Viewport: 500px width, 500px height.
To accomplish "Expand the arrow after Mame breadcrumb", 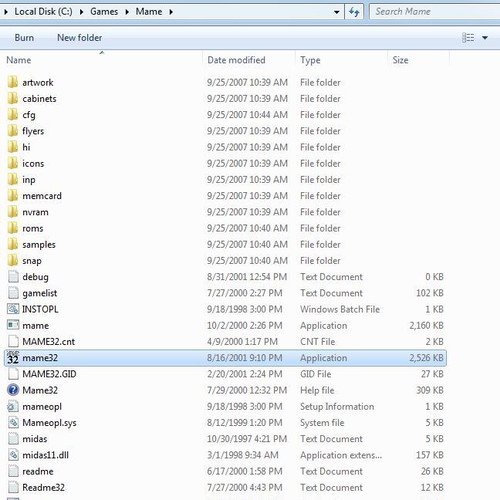I will (x=171, y=12).
